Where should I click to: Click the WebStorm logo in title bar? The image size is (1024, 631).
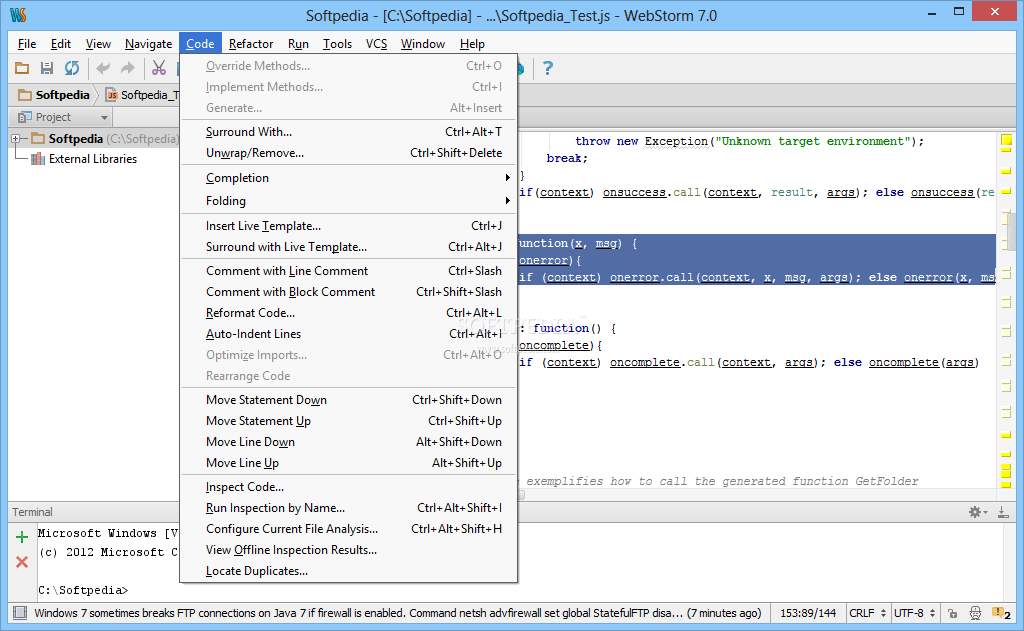(x=18, y=14)
